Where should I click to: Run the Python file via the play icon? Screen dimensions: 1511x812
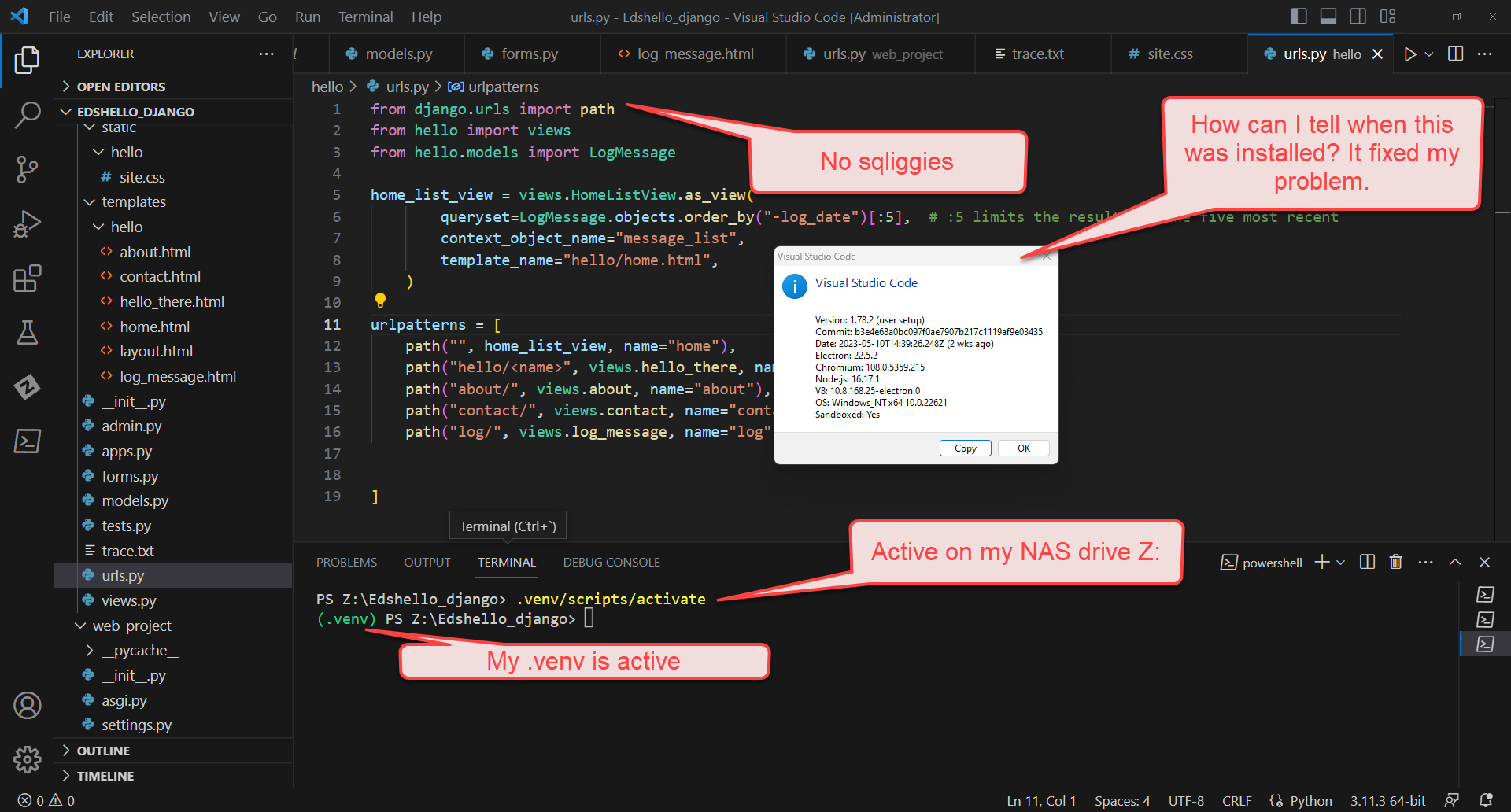(1411, 54)
